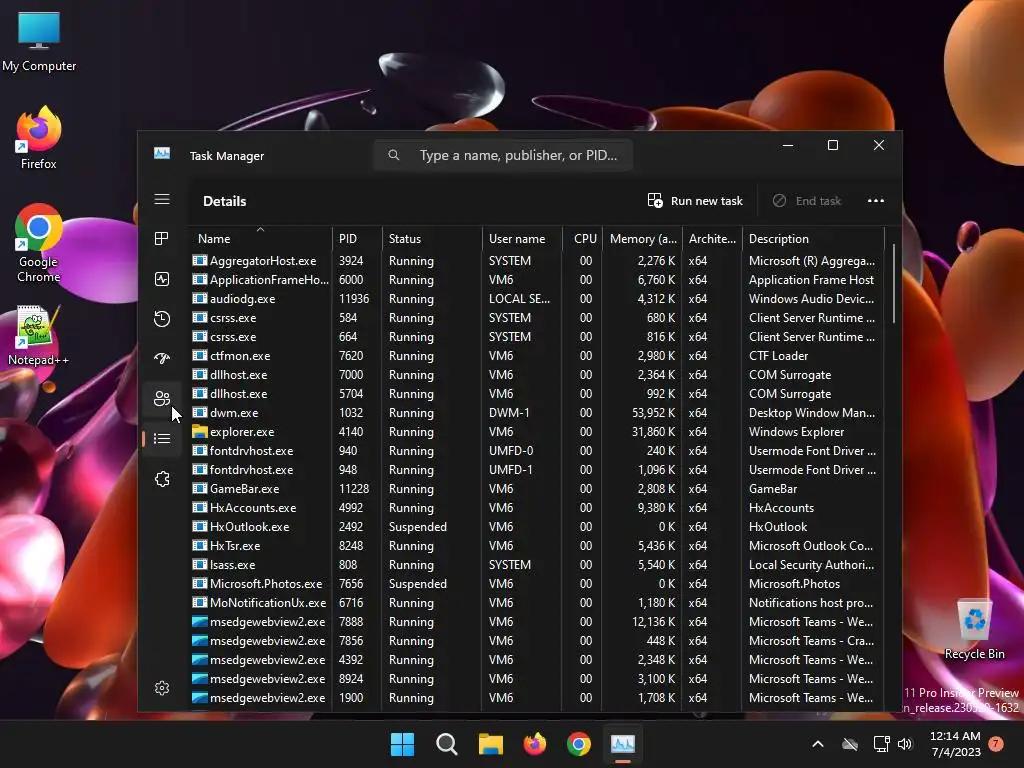Open the Windows Start button
Viewport: 1024px width, 768px height.
click(402, 744)
